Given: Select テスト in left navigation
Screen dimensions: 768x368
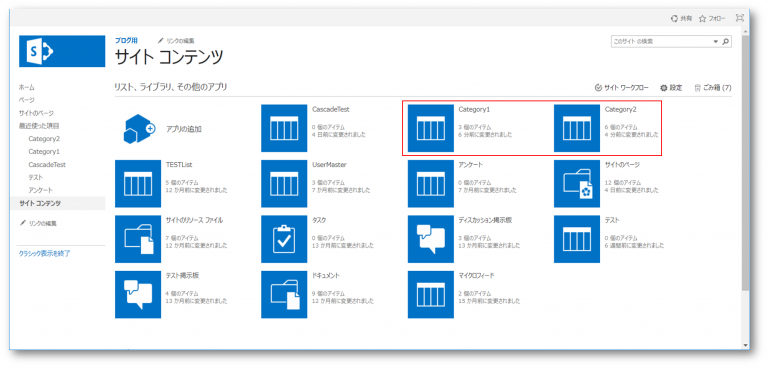Looking at the screenshot, I should pyautogui.click(x=35, y=177).
